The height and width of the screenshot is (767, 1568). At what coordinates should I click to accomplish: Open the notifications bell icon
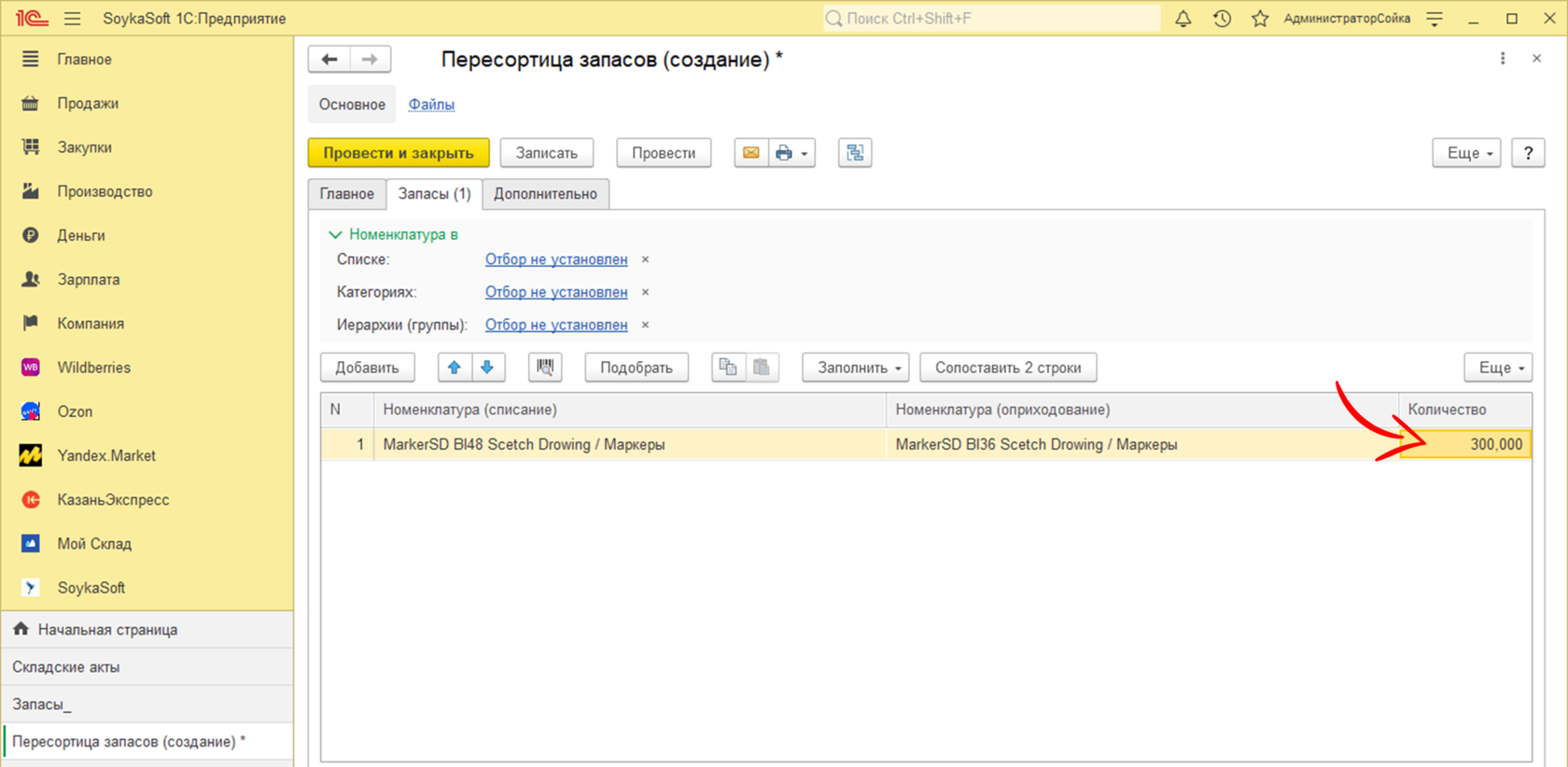pos(1183,19)
